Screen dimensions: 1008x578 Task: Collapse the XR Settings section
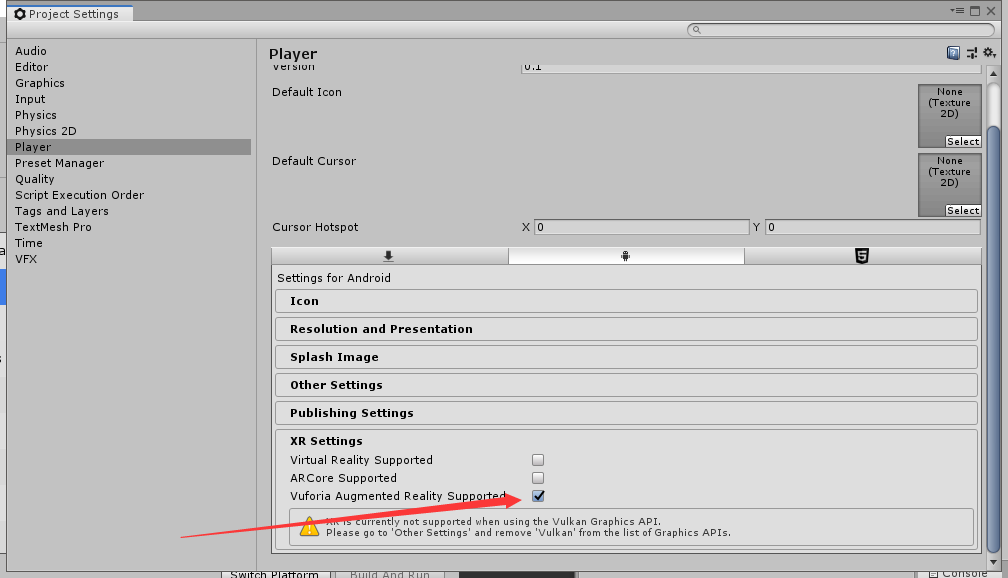[x=327, y=441]
